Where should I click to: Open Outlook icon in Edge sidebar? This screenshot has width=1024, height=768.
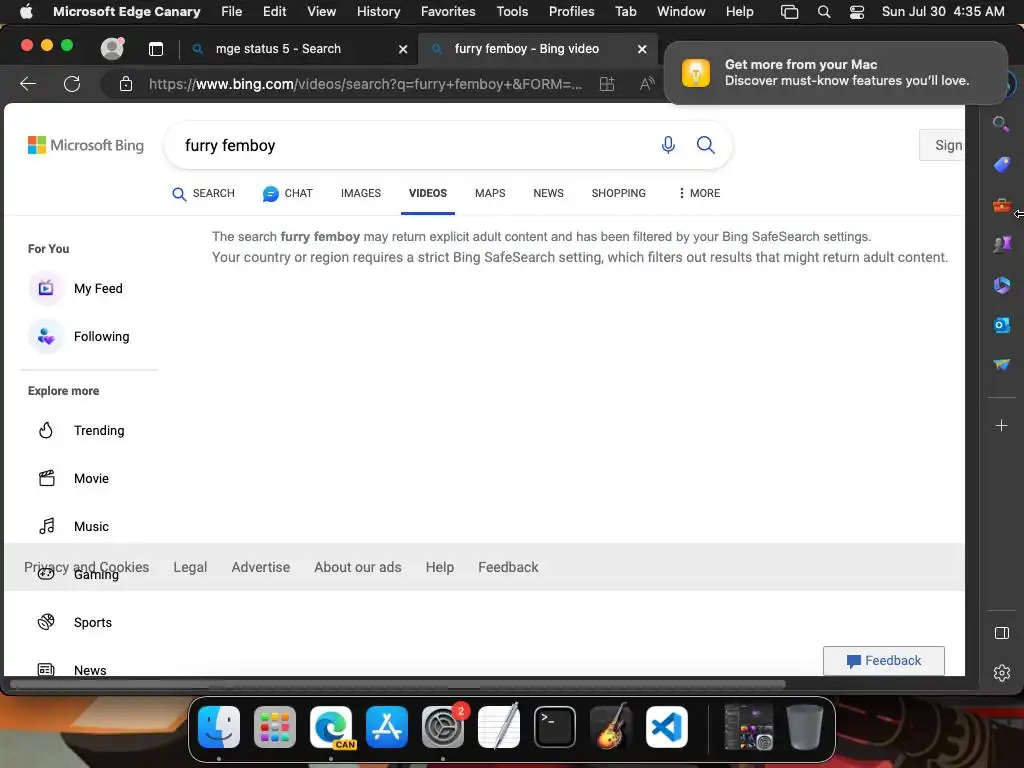(1001, 325)
